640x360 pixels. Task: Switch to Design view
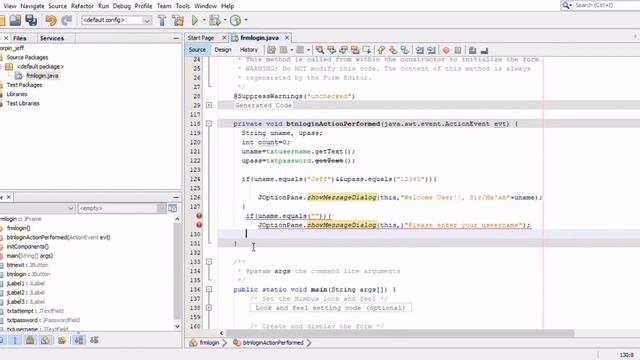(223, 49)
